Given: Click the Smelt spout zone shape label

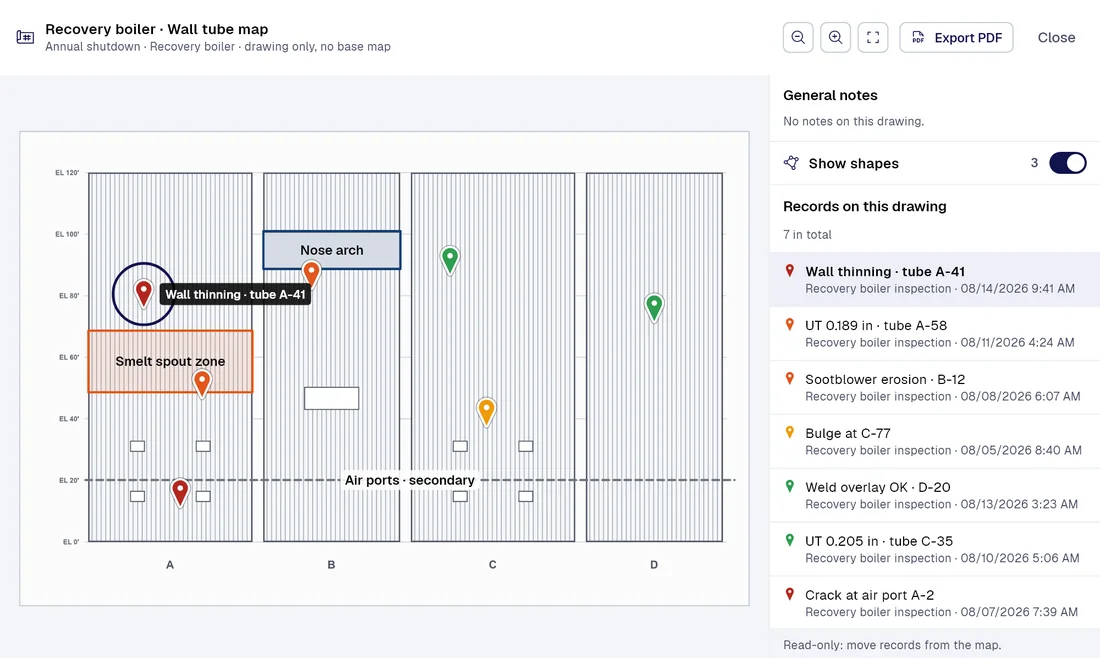Looking at the screenshot, I should pyautogui.click(x=170, y=361).
